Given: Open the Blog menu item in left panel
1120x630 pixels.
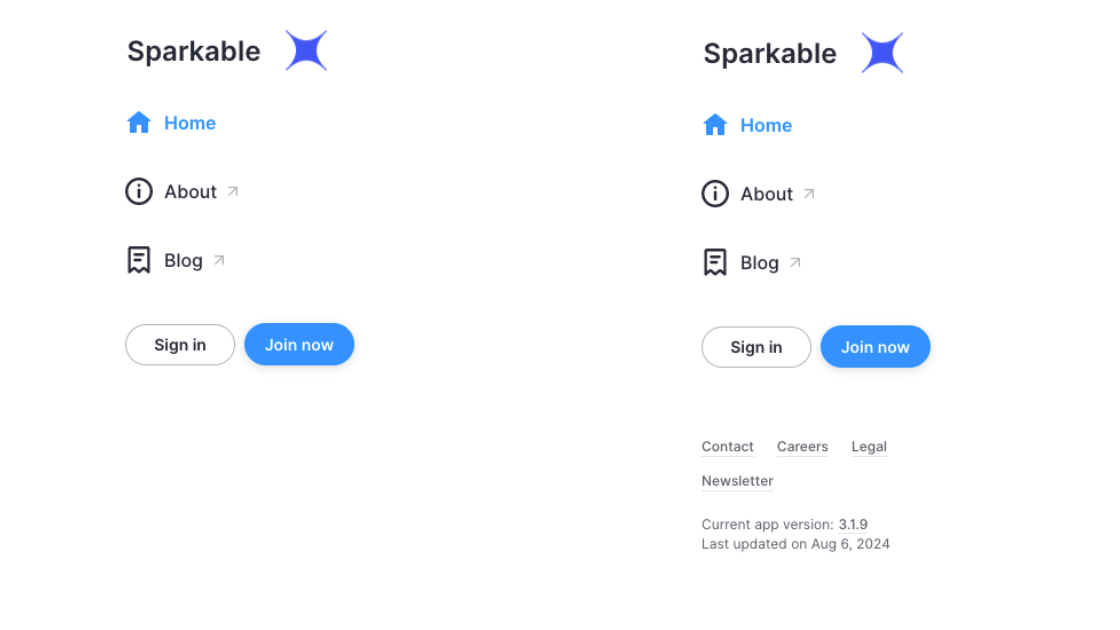Looking at the screenshot, I should tap(183, 260).
